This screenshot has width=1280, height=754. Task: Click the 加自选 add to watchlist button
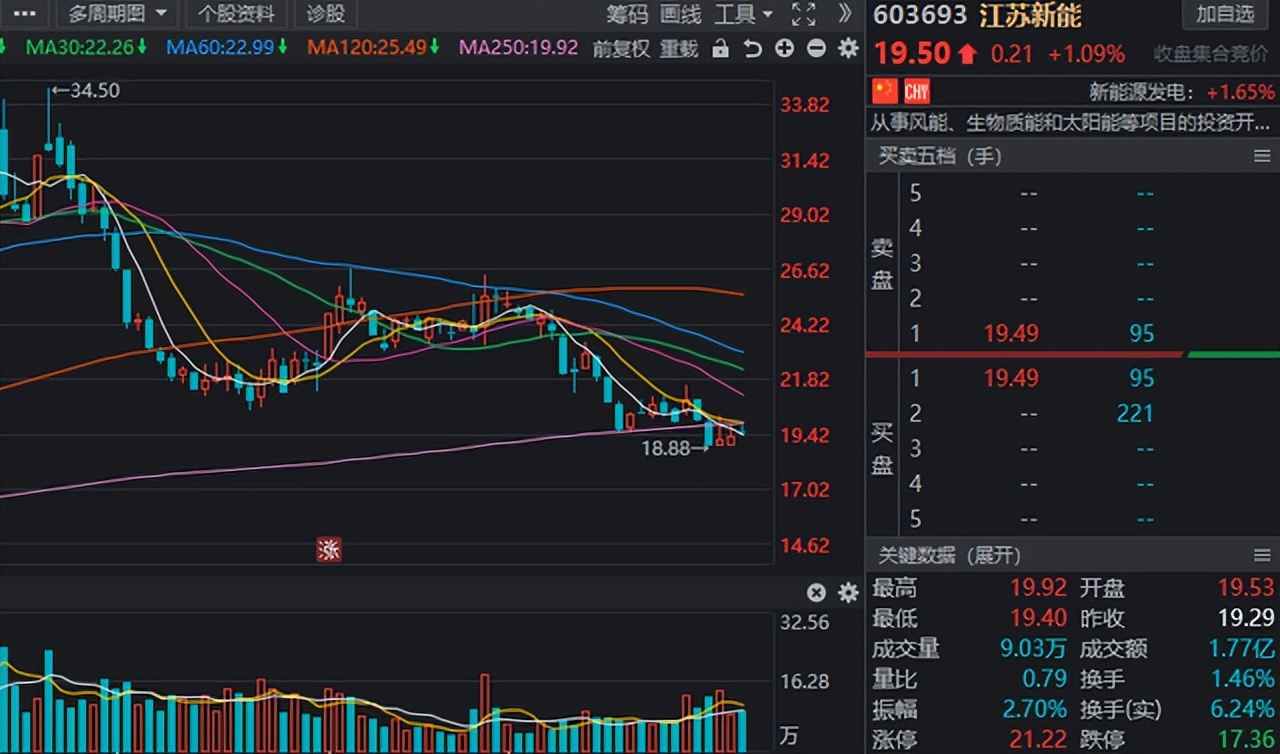pos(1225,14)
